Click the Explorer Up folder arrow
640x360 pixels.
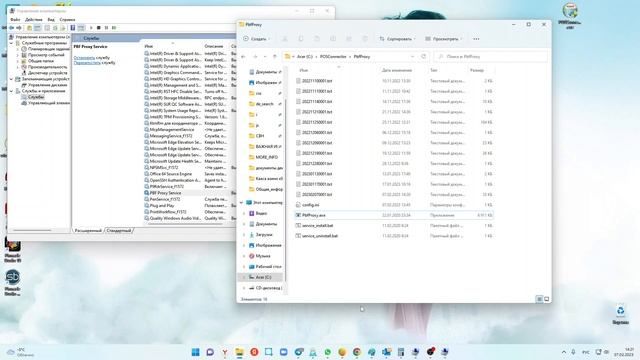point(275,57)
